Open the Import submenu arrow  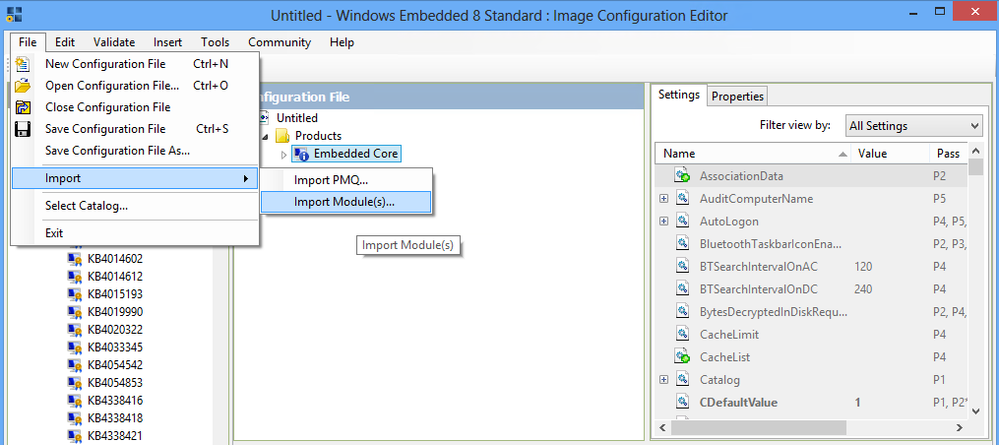point(246,179)
